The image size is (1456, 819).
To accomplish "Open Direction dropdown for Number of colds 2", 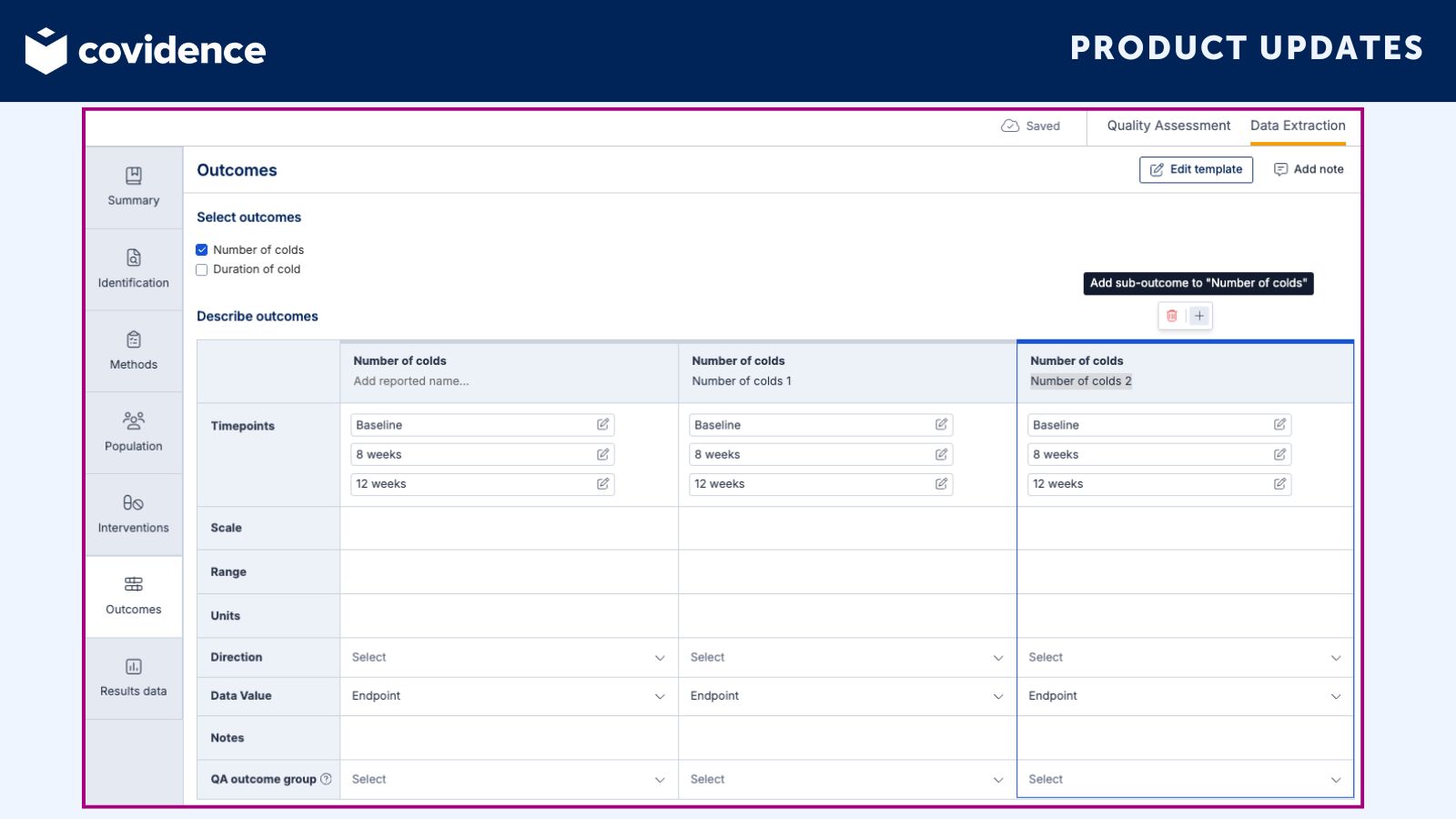I will (x=1185, y=657).
